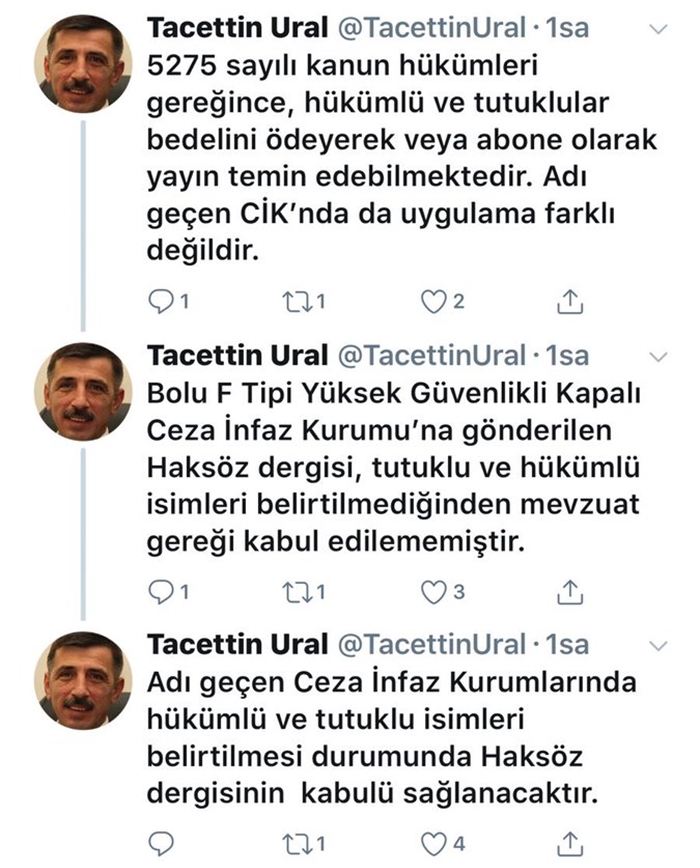Reply to the third tweet about Haksöz dergisi

click(x=161, y=842)
